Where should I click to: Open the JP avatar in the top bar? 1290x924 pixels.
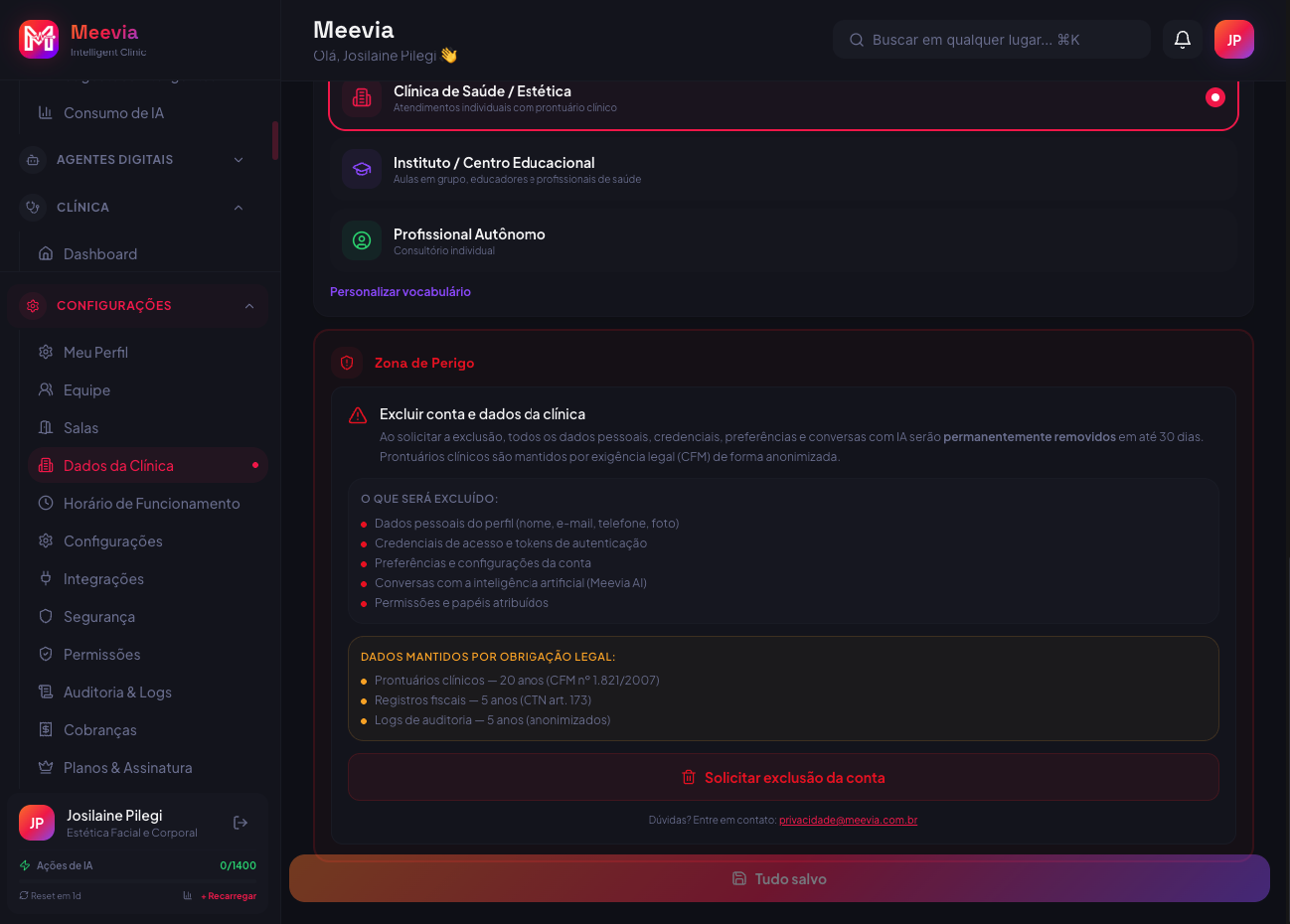click(1234, 40)
